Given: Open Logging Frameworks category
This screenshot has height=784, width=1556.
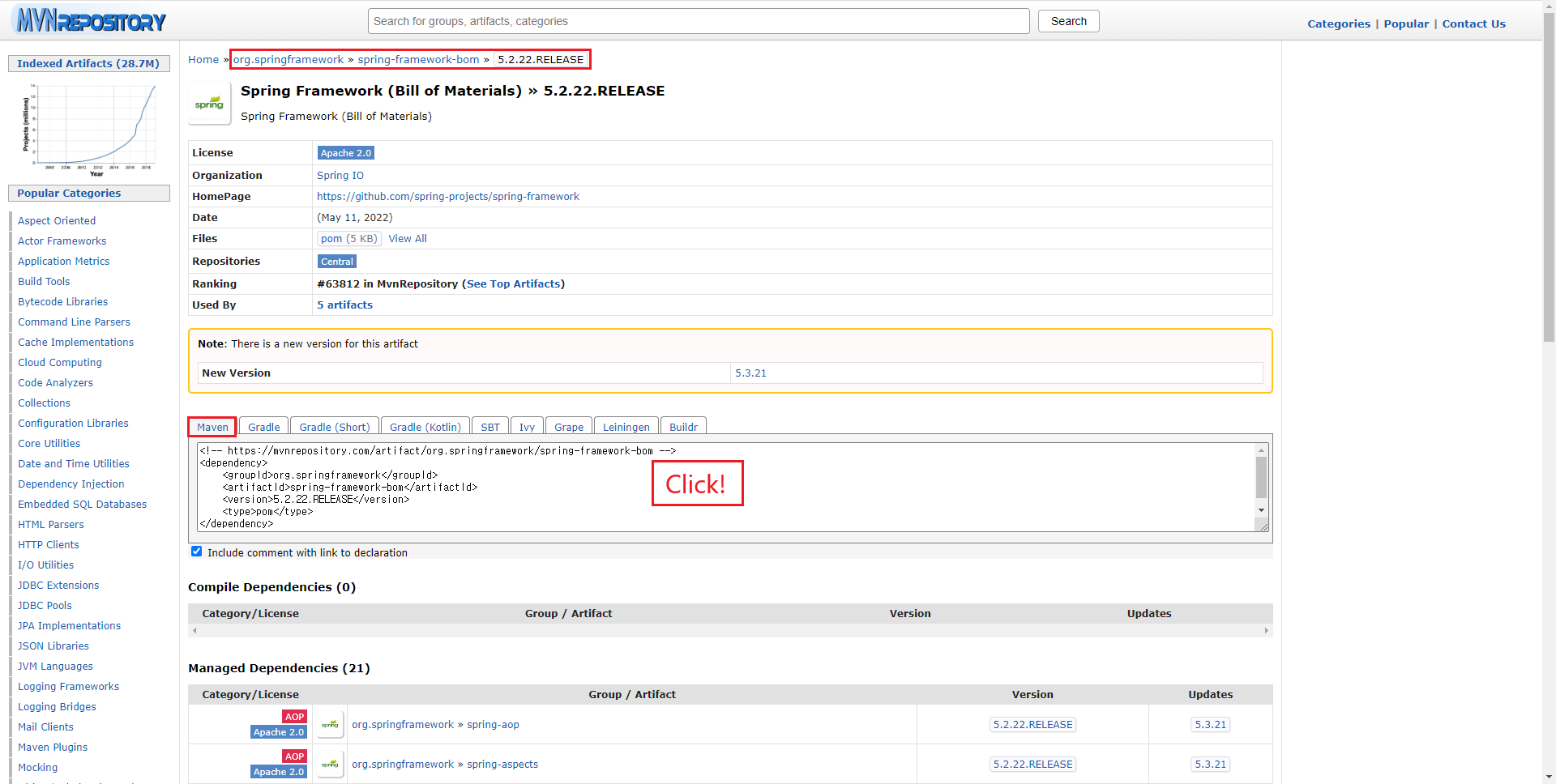Looking at the screenshot, I should [69, 686].
